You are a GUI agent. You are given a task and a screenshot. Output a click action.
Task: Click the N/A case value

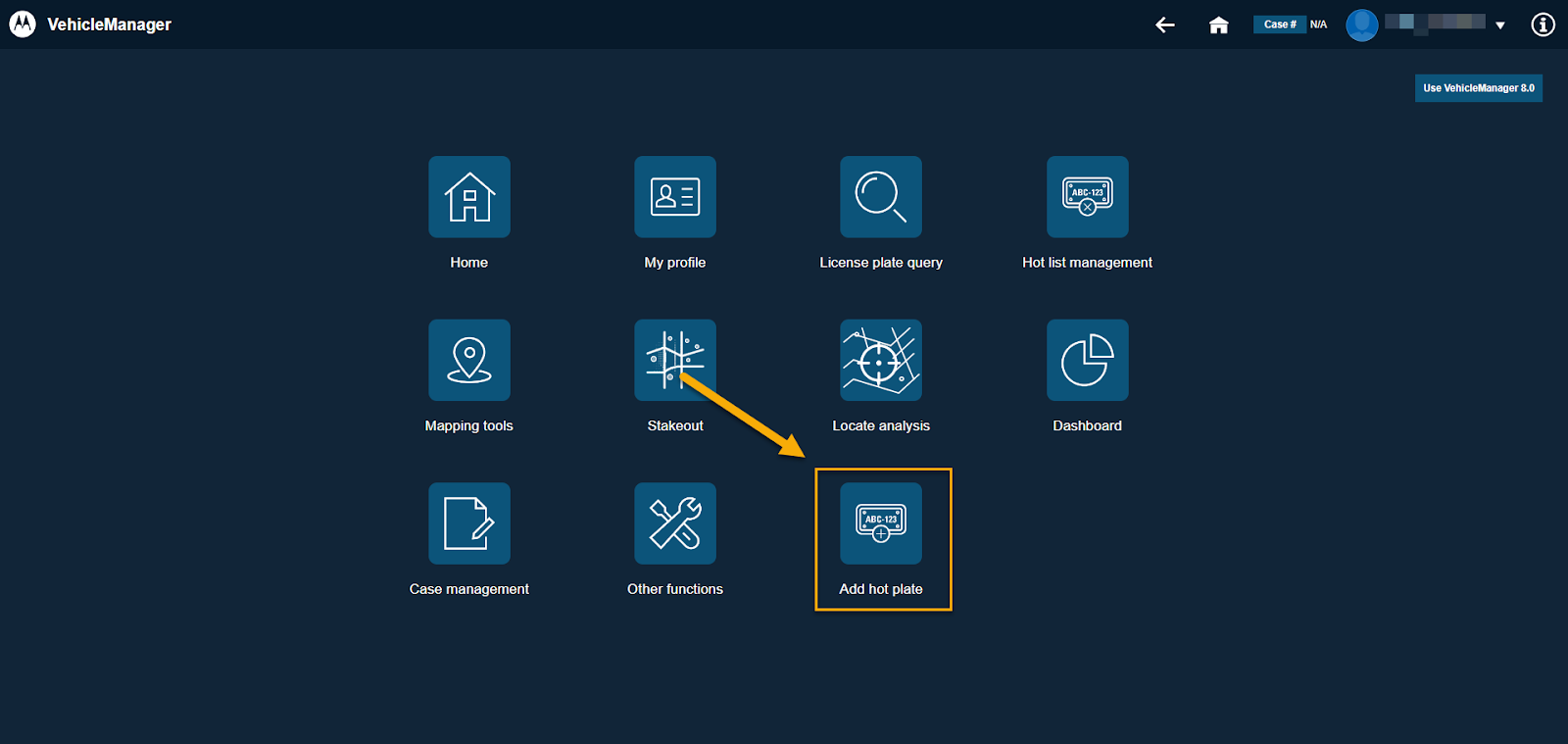pos(1319,25)
